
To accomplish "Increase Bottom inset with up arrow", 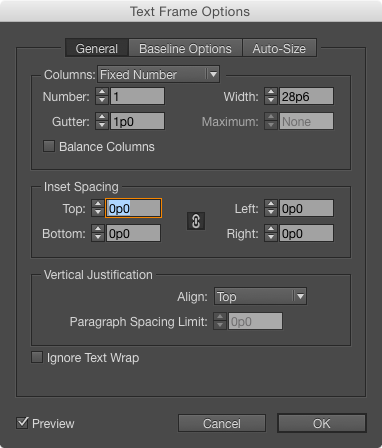I will (98, 229).
